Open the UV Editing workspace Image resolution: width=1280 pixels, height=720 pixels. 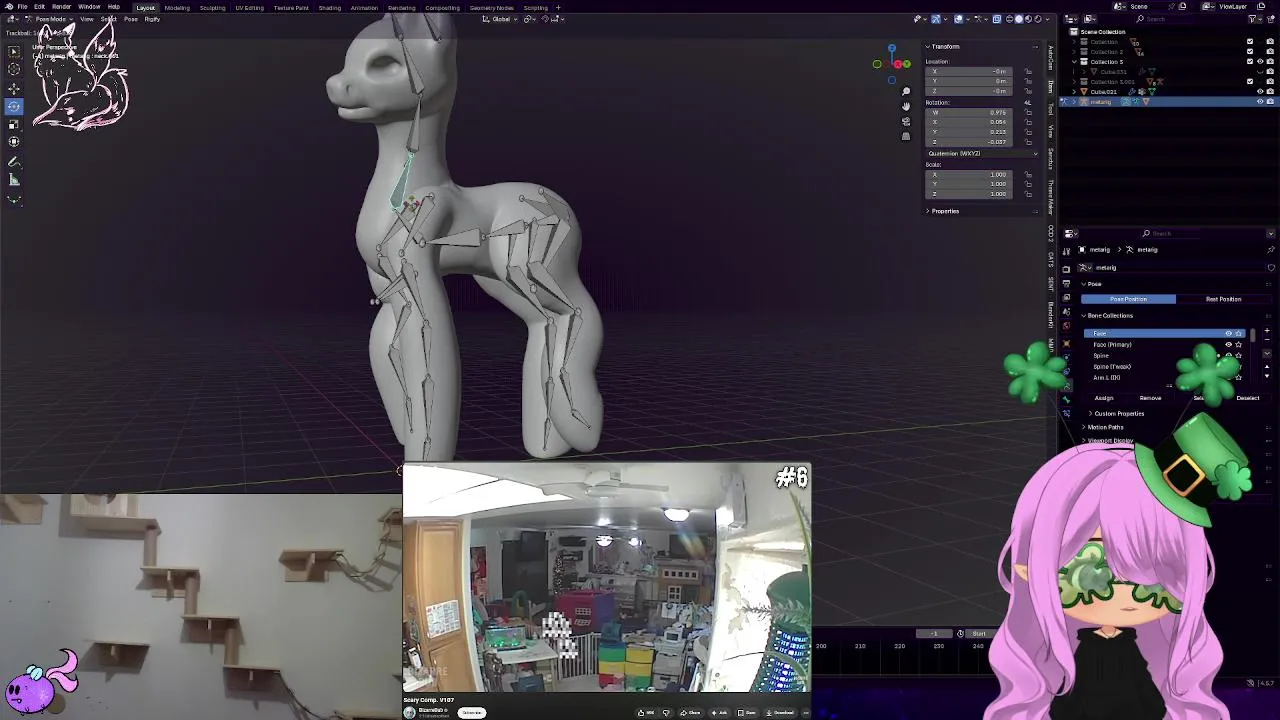pos(249,7)
